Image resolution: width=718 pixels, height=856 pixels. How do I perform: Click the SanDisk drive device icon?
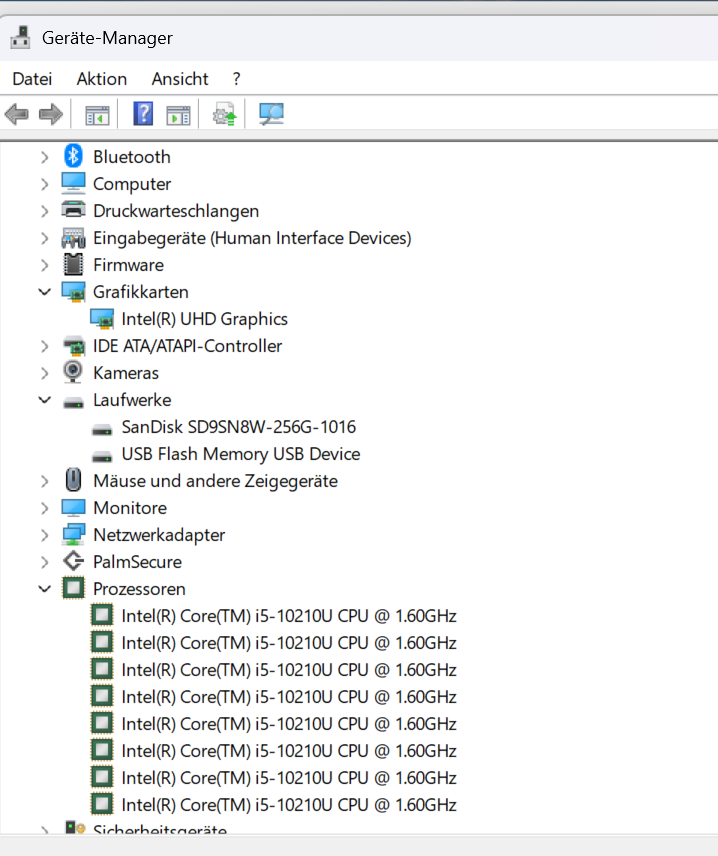(102, 430)
